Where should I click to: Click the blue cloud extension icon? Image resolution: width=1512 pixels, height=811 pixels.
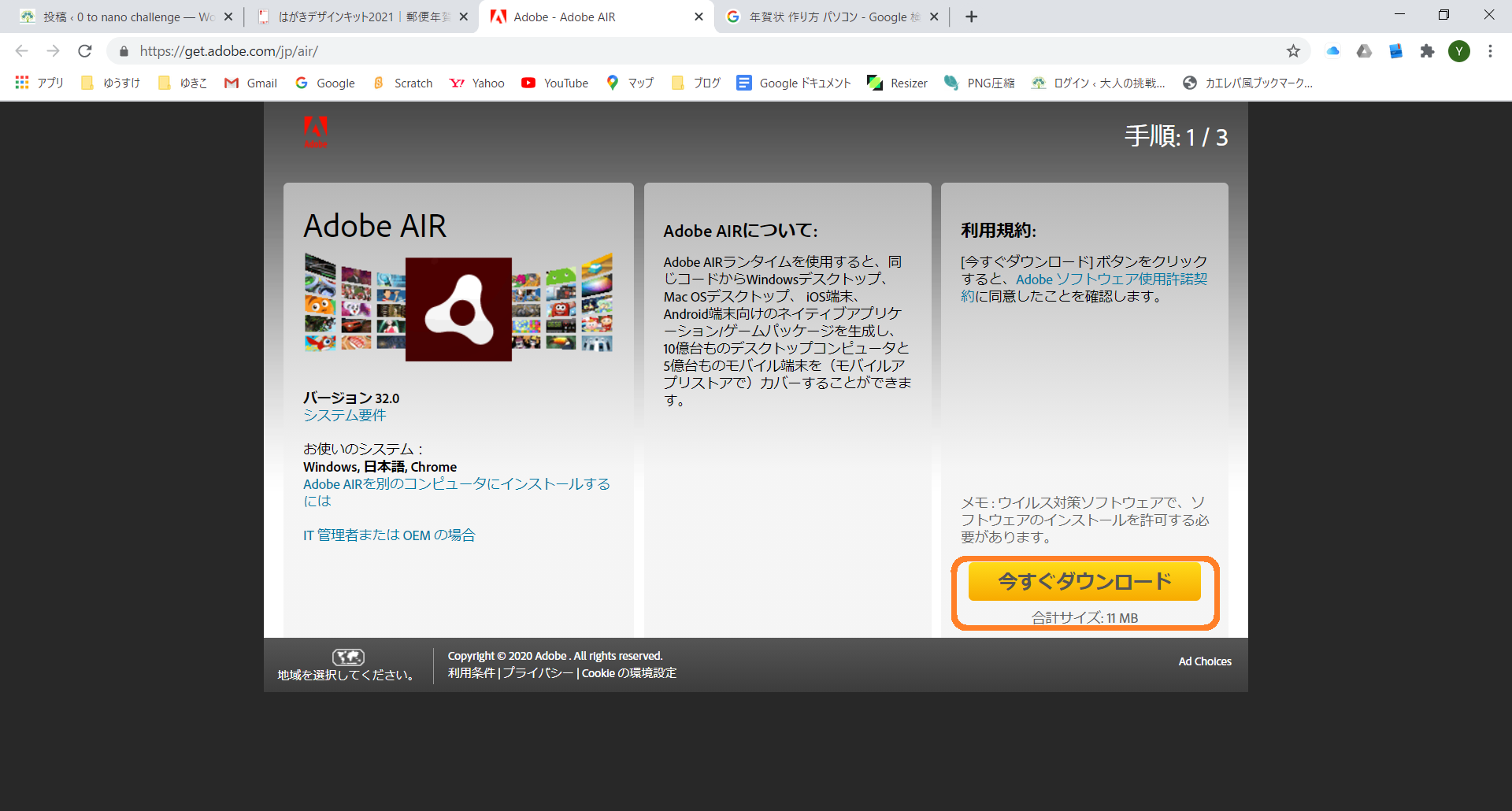coord(1332,51)
